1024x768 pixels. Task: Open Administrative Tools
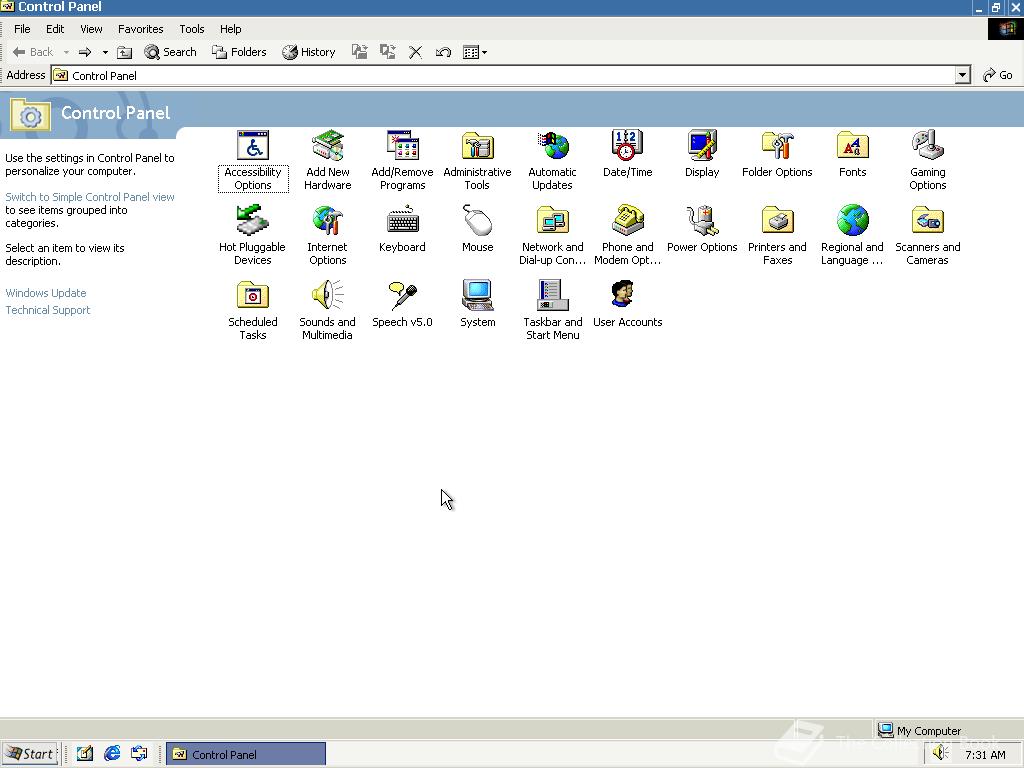pyautogui.click(x=477, y=160)
